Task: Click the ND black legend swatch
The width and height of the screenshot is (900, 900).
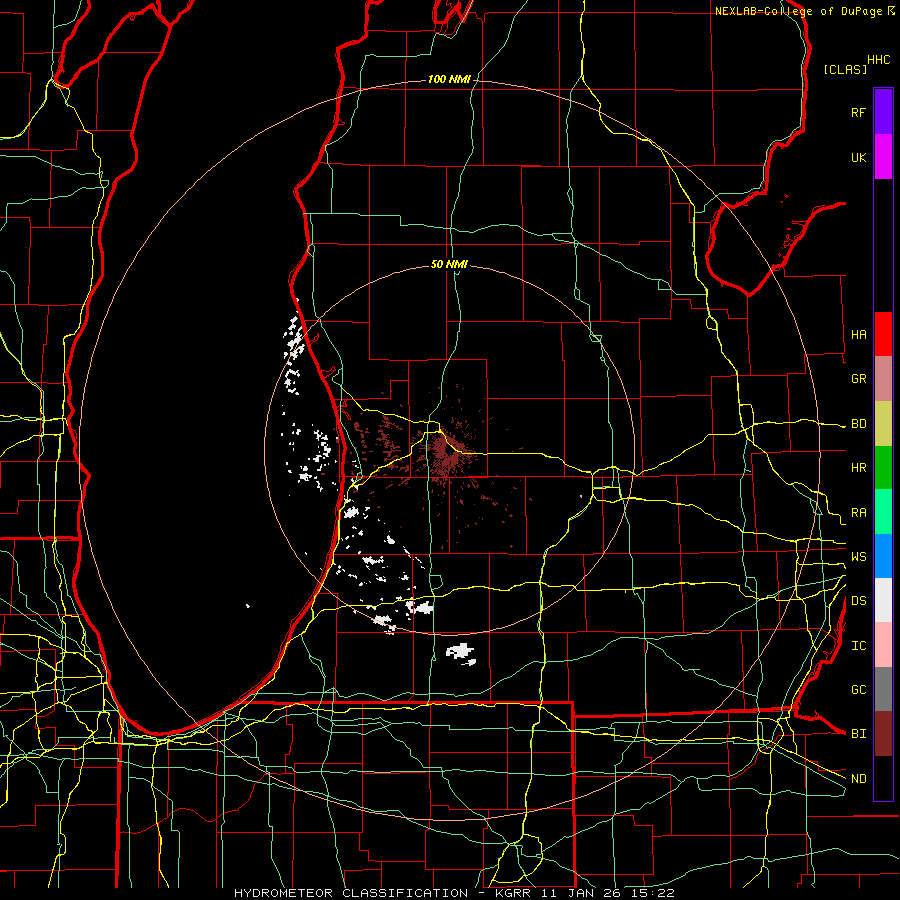Action: [x=883, y=778]
